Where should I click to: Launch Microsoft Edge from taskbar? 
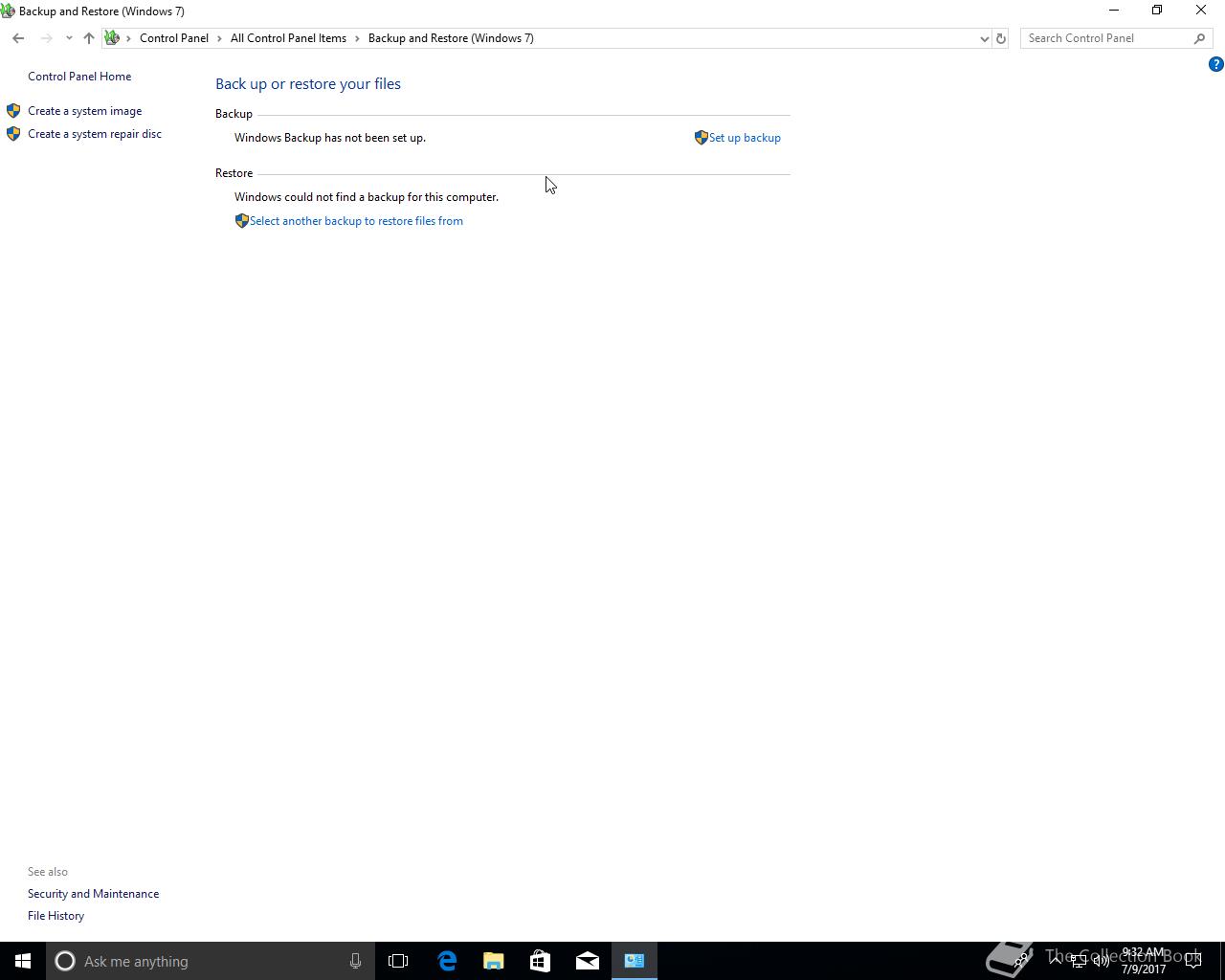click(x=447, y=961)
